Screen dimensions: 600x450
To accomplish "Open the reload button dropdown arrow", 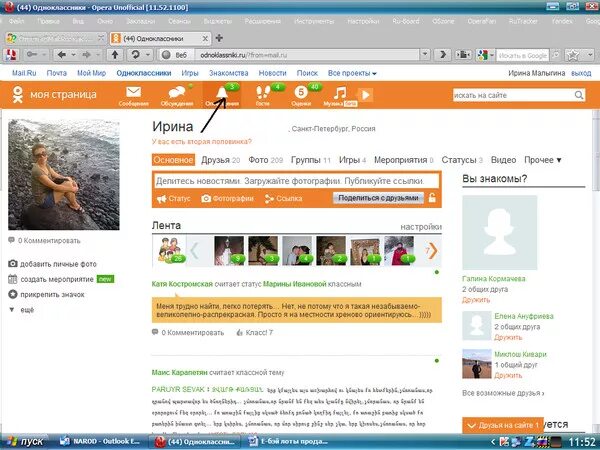I will [148, 55].
